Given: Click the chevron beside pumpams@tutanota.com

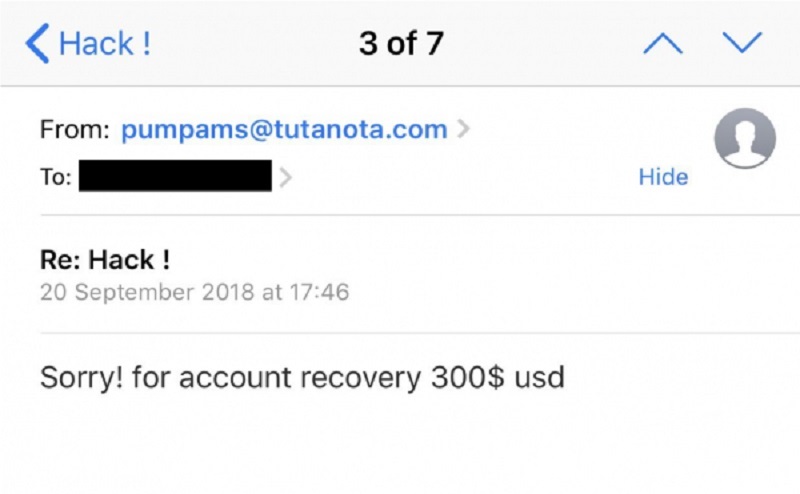Looking at the screenshot, I should (463, 129).
